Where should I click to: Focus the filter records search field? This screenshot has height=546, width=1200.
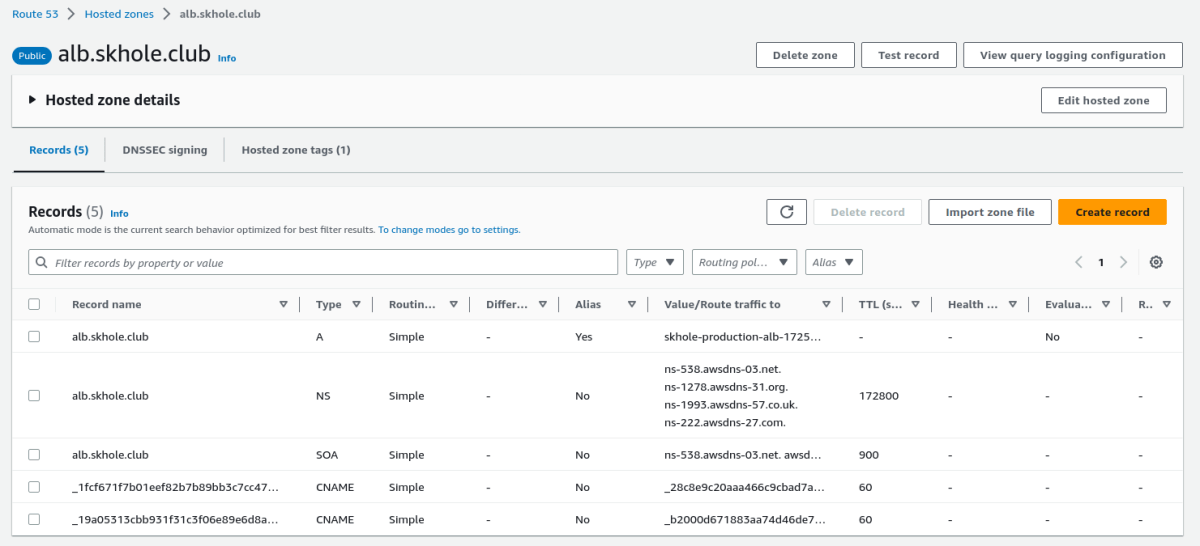click(x=323, y=262)
